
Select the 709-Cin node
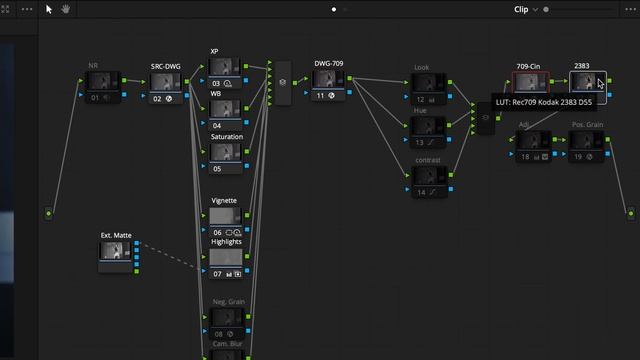click(531, 82)
